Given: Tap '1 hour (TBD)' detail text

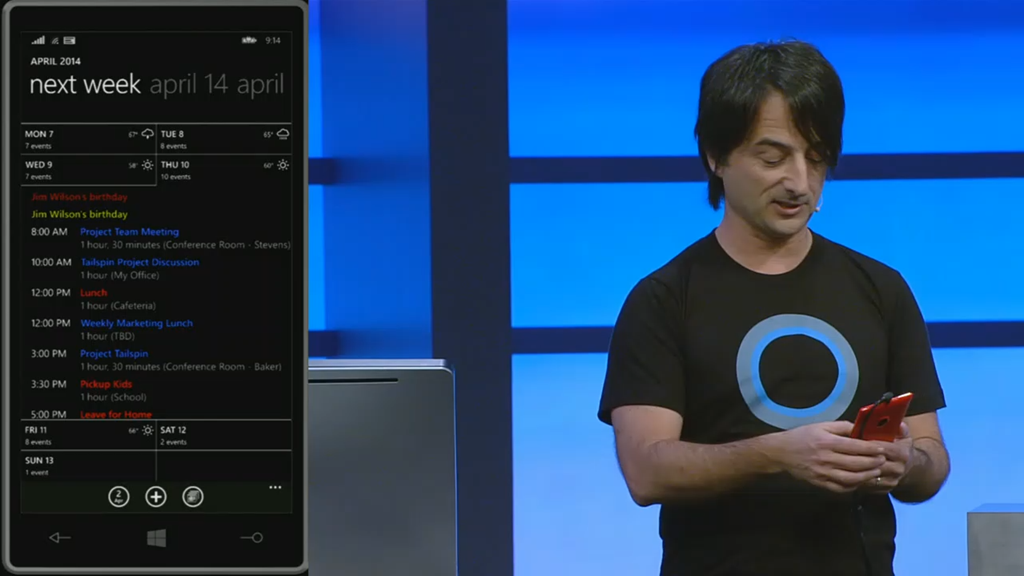Looking at the screenshot, I should point(107,336).
